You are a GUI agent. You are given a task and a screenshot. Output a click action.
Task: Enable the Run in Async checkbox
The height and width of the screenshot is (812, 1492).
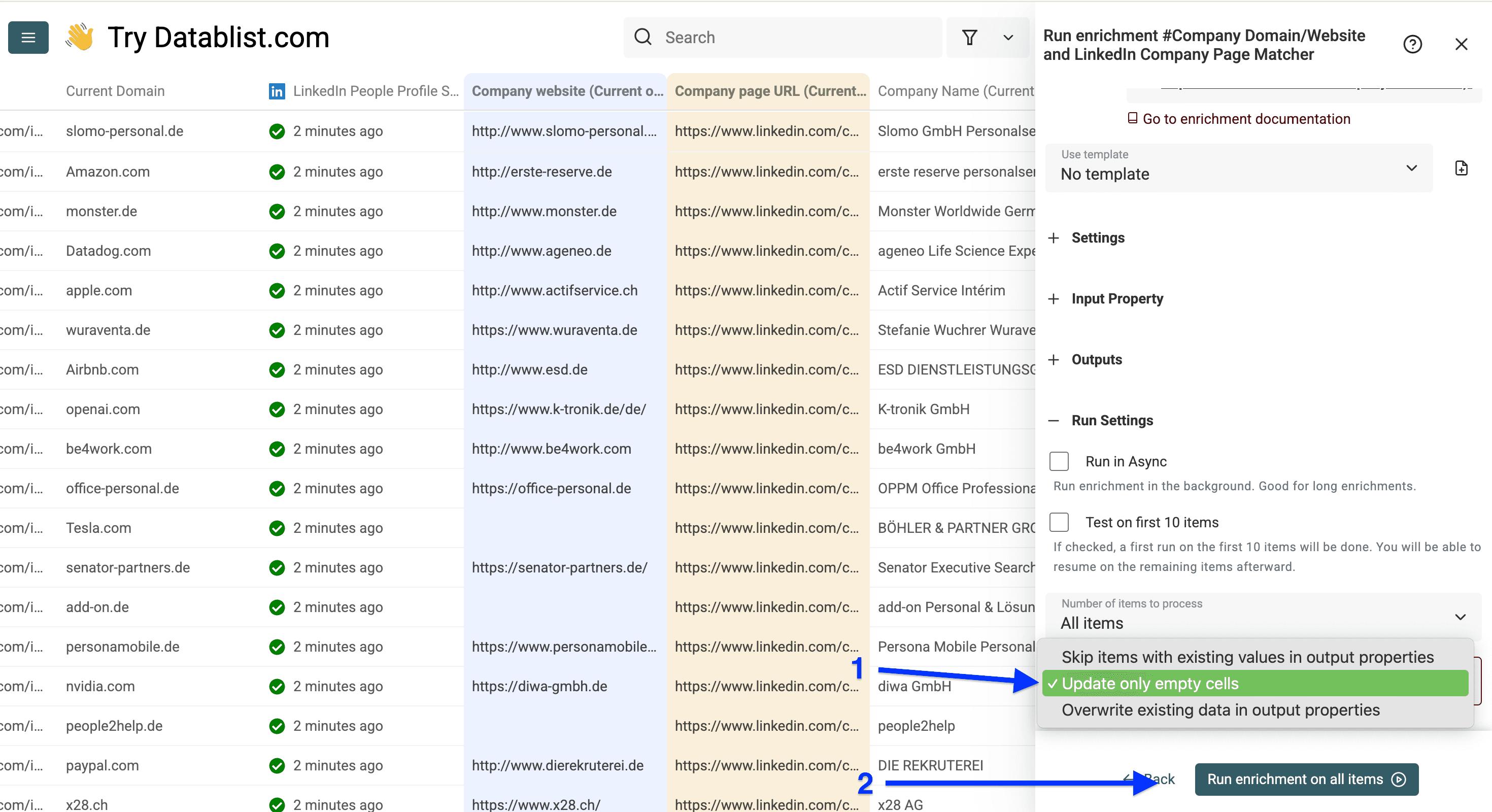click(x=1059, y=461)
